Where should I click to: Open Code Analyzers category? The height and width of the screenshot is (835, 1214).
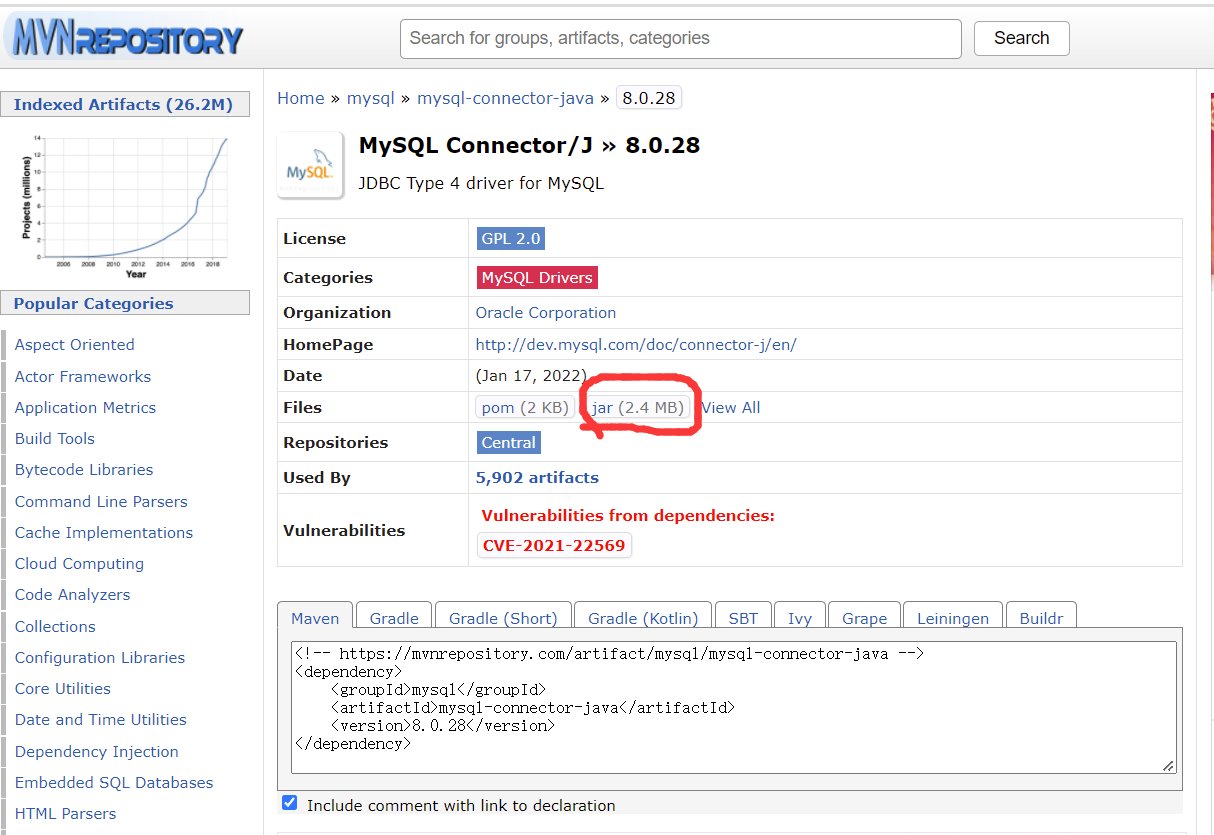point(72,595)
